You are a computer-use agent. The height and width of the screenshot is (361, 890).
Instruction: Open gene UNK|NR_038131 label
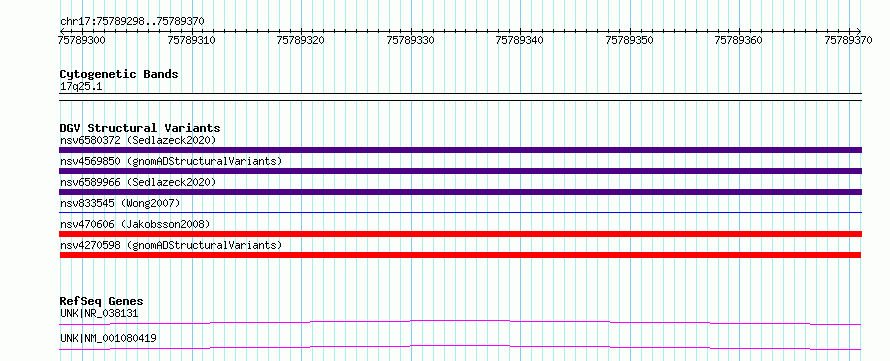99,313
